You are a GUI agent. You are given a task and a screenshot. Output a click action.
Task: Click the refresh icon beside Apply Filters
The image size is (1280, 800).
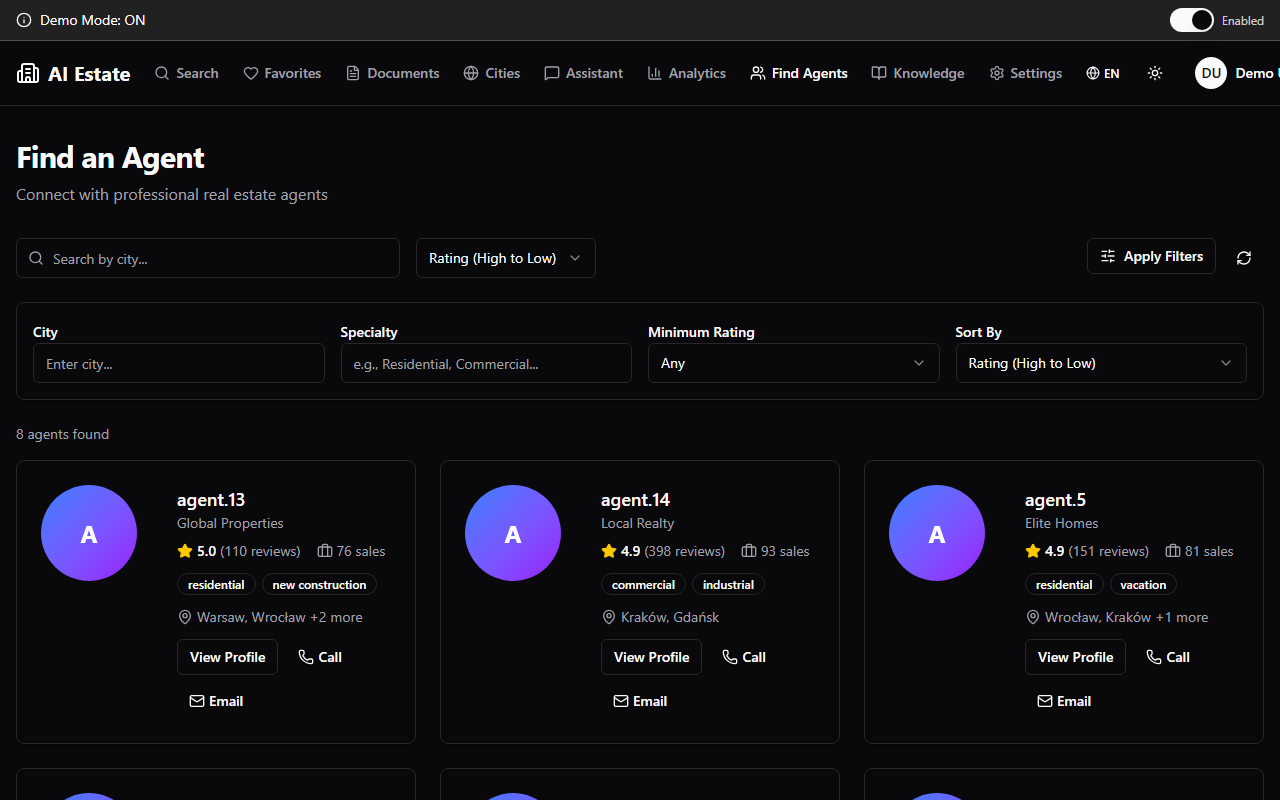point(1244,258)
